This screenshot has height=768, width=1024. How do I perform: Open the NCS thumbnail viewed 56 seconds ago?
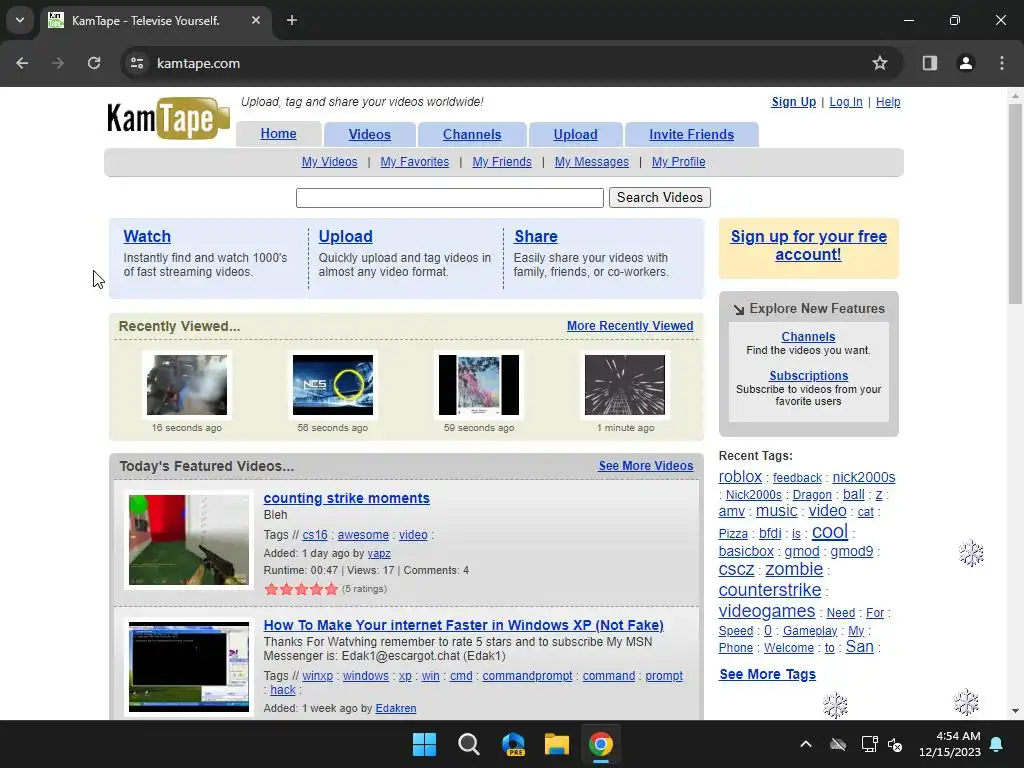pyautogui.click(x=332, y=385)
